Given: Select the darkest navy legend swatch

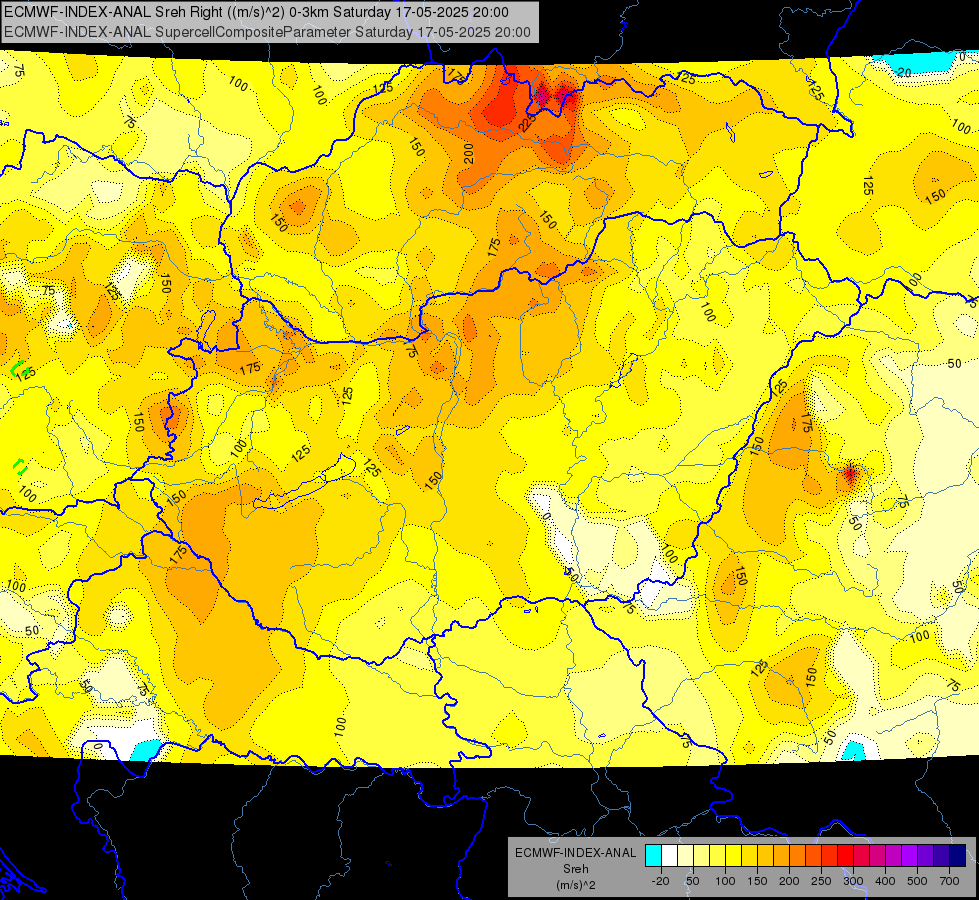Looking at the screenshot, I should [957, 856].
